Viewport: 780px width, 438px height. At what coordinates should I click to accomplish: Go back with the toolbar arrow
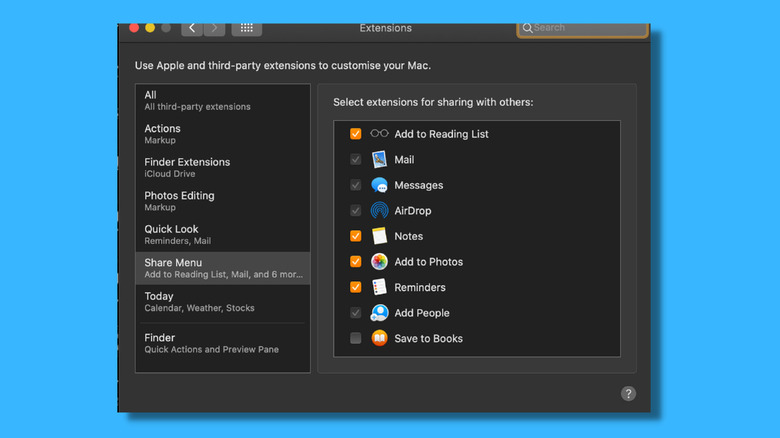pyautogui.click(x=193, y=28)
